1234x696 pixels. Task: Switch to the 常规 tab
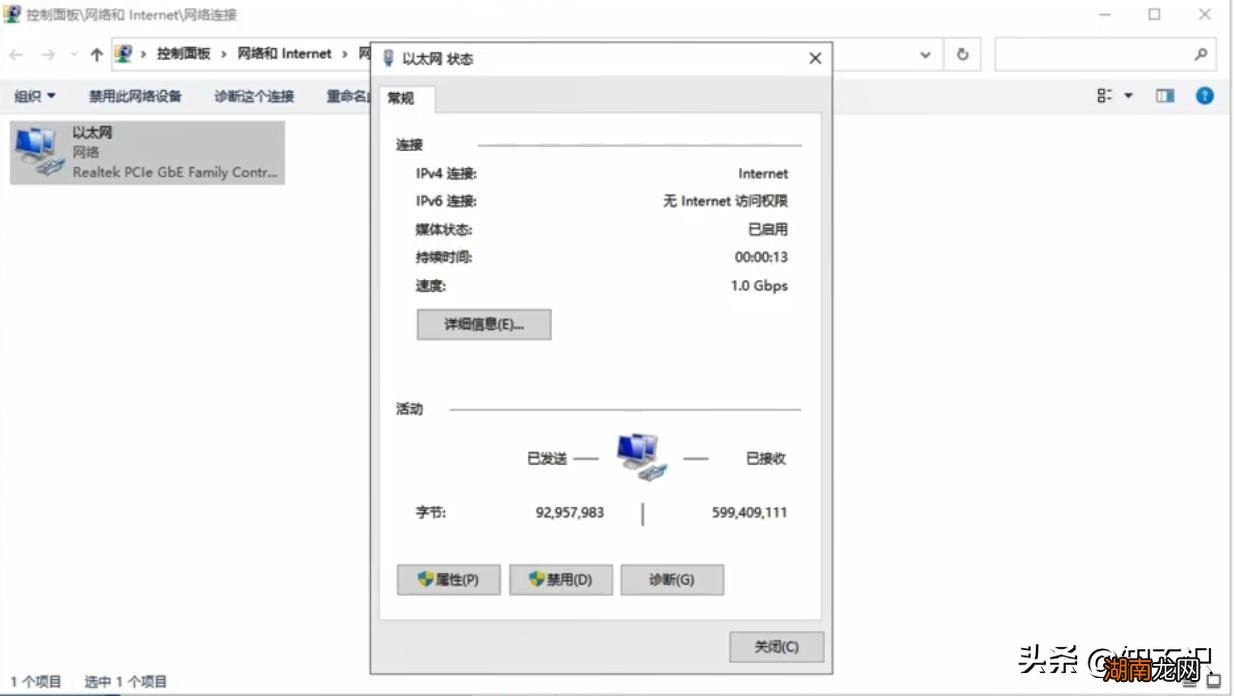pyautogui.click(x=403, y=100)
